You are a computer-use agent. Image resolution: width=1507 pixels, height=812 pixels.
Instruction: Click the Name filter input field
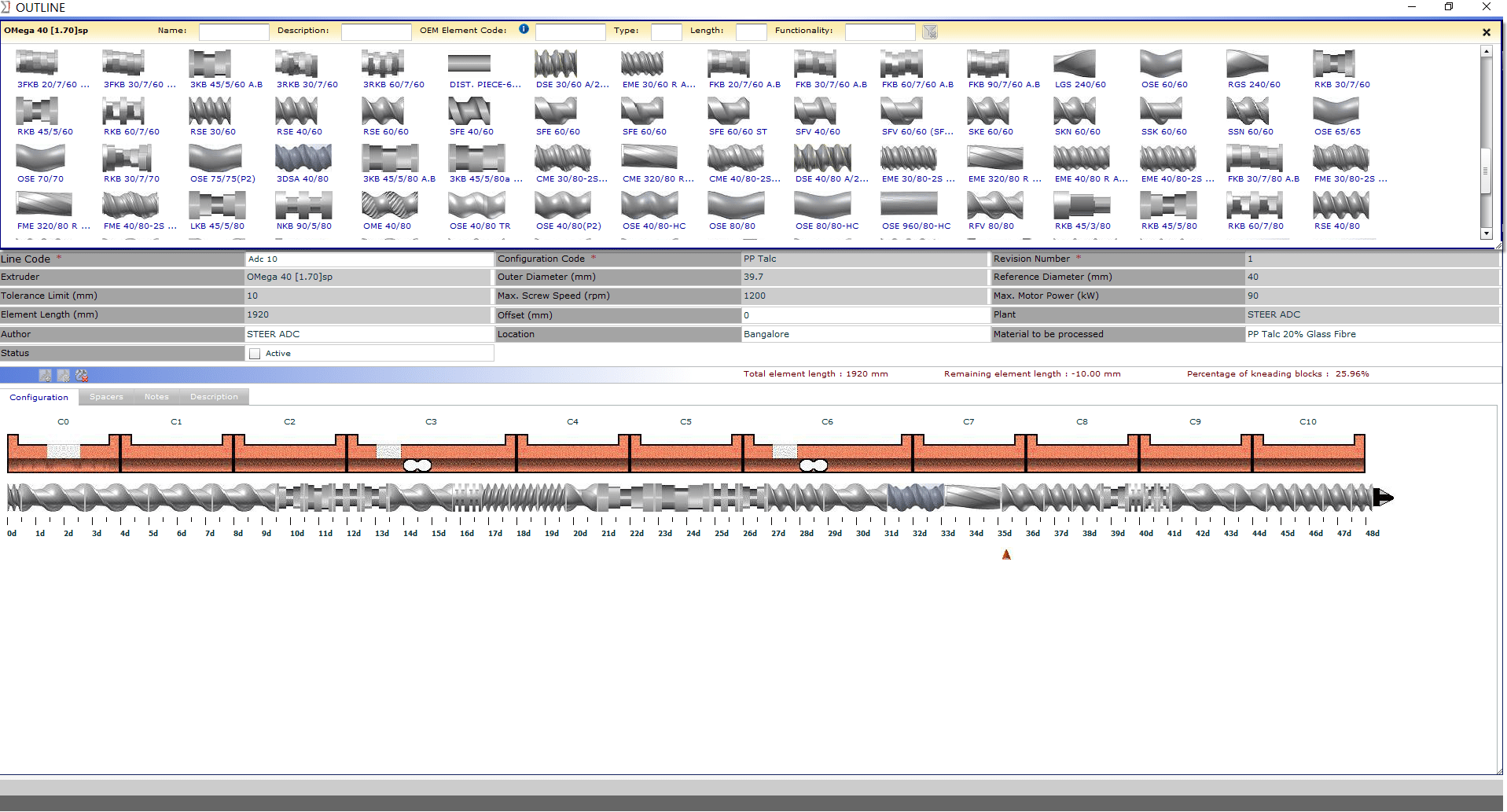click(233, 31)
